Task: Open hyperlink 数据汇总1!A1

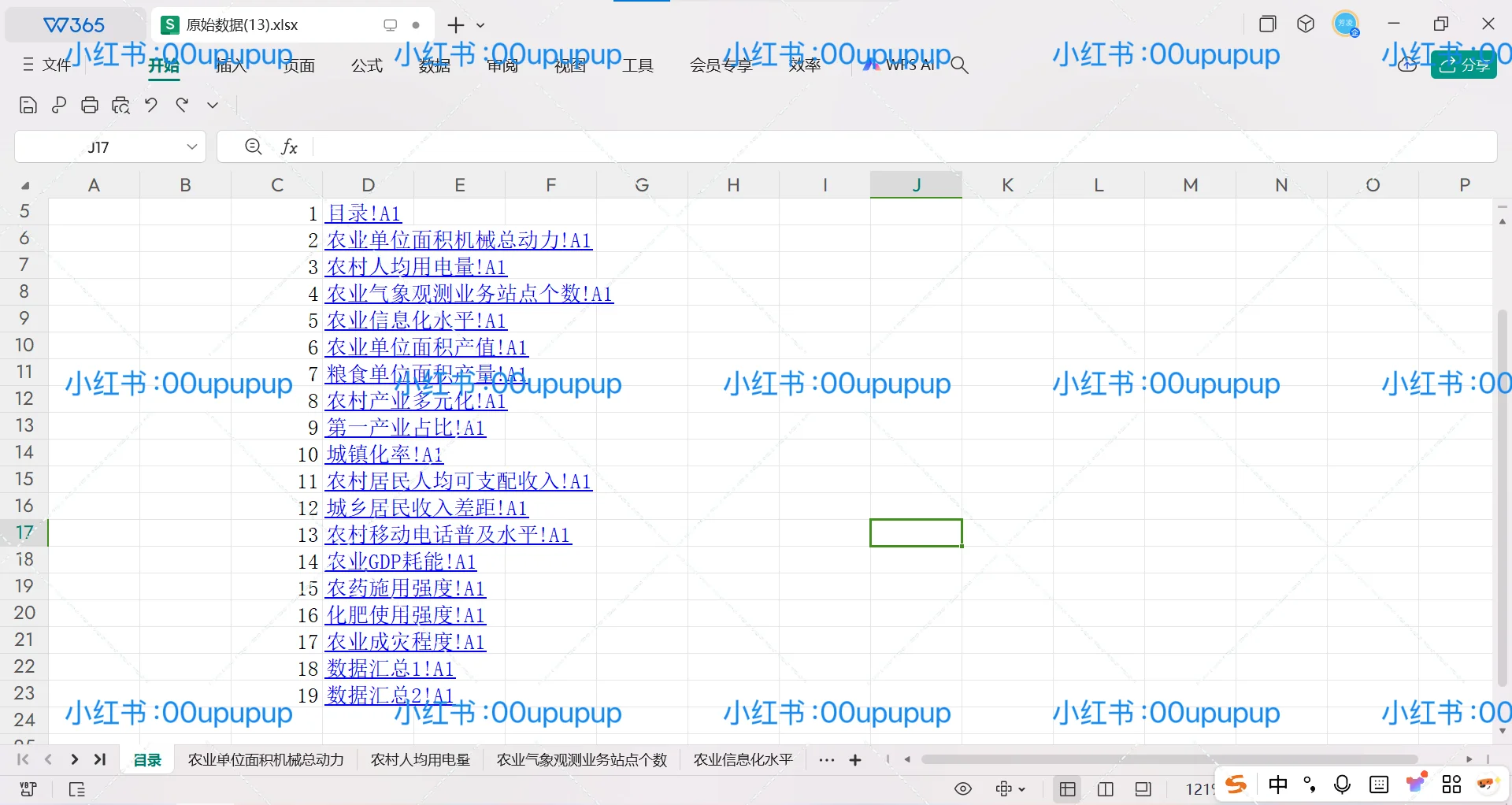Action: tap(391, 669)
